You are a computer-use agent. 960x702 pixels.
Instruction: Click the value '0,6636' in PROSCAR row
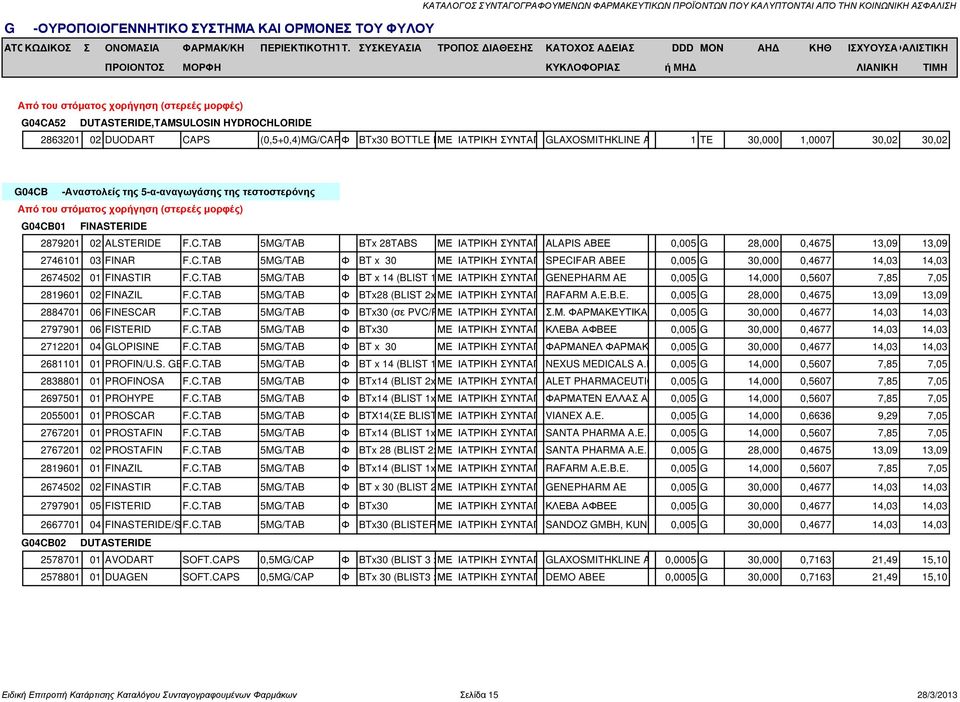tap(816, 416)
